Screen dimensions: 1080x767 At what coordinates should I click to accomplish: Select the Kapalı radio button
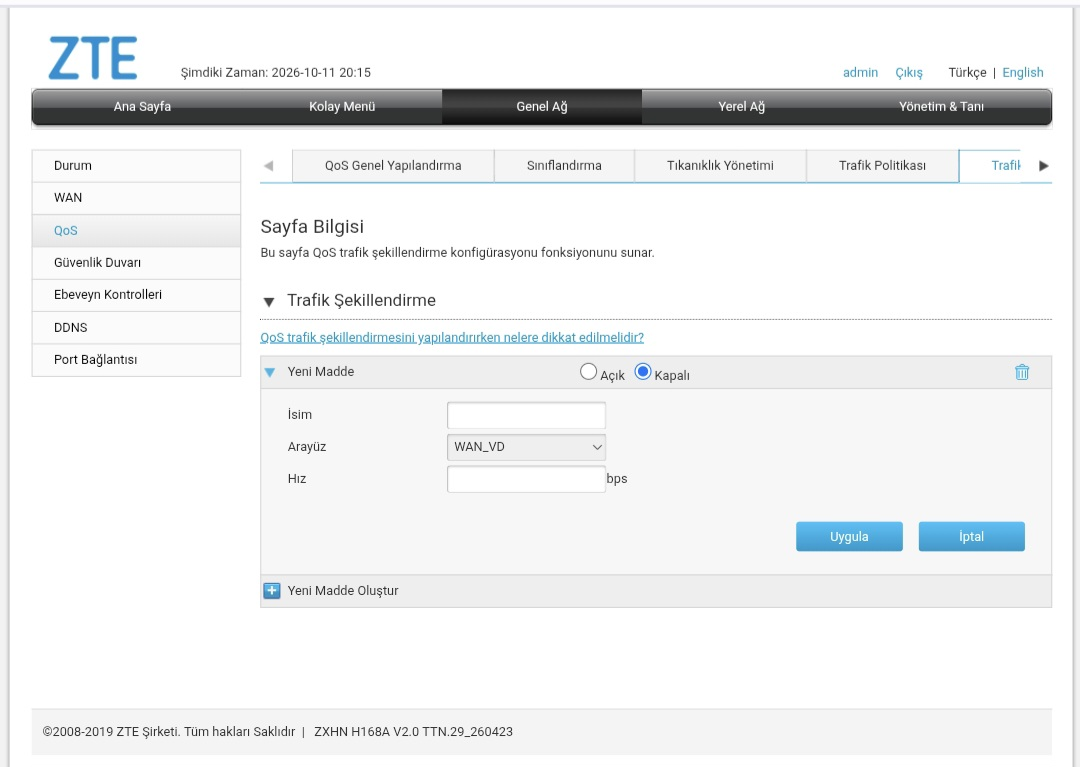643,372
